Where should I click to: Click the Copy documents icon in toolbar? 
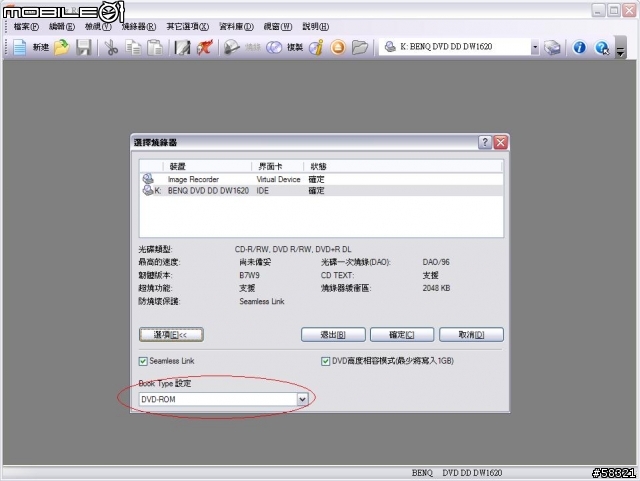133,47
